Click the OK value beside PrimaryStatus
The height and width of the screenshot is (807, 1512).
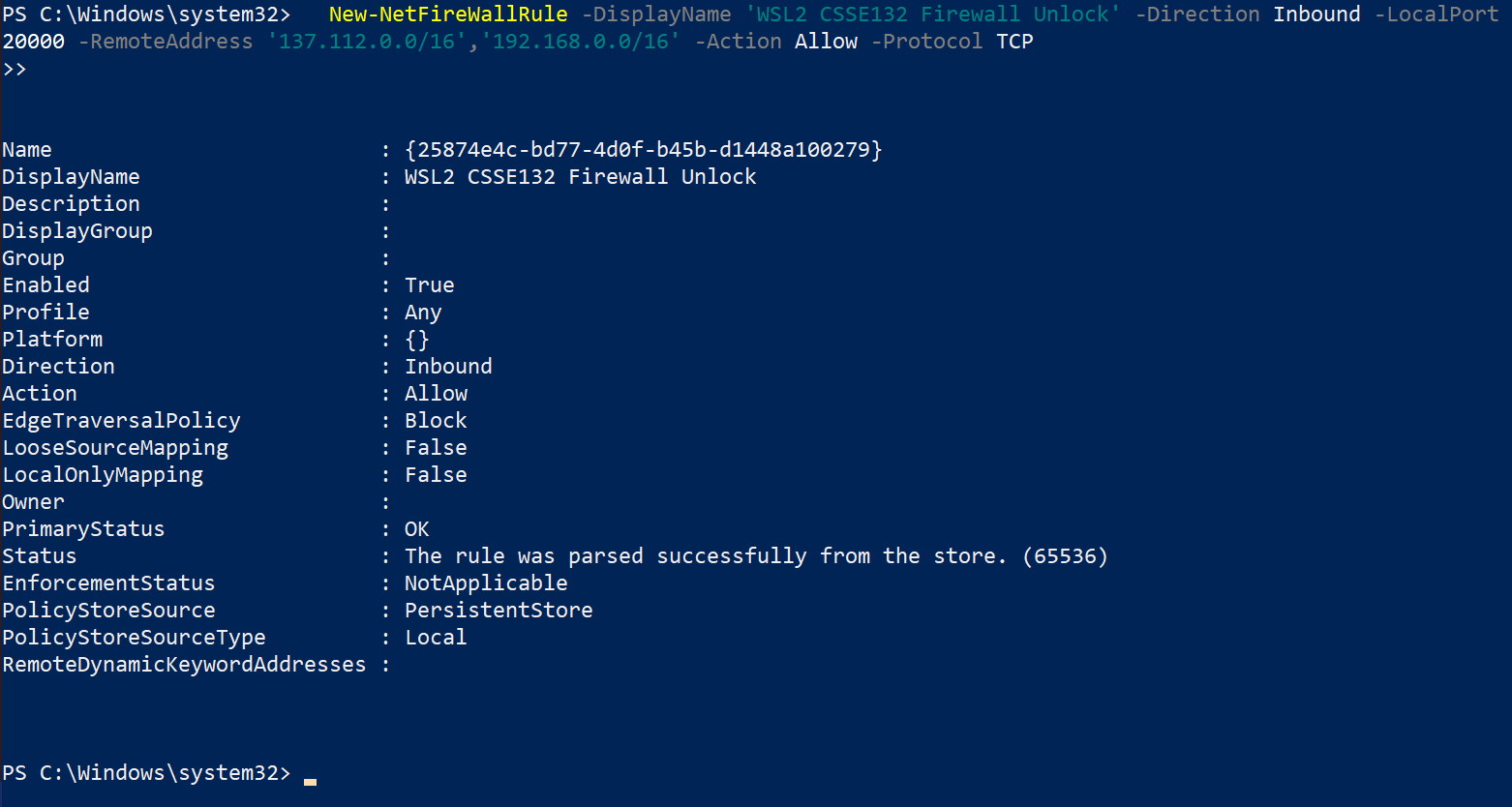(416, 529)
